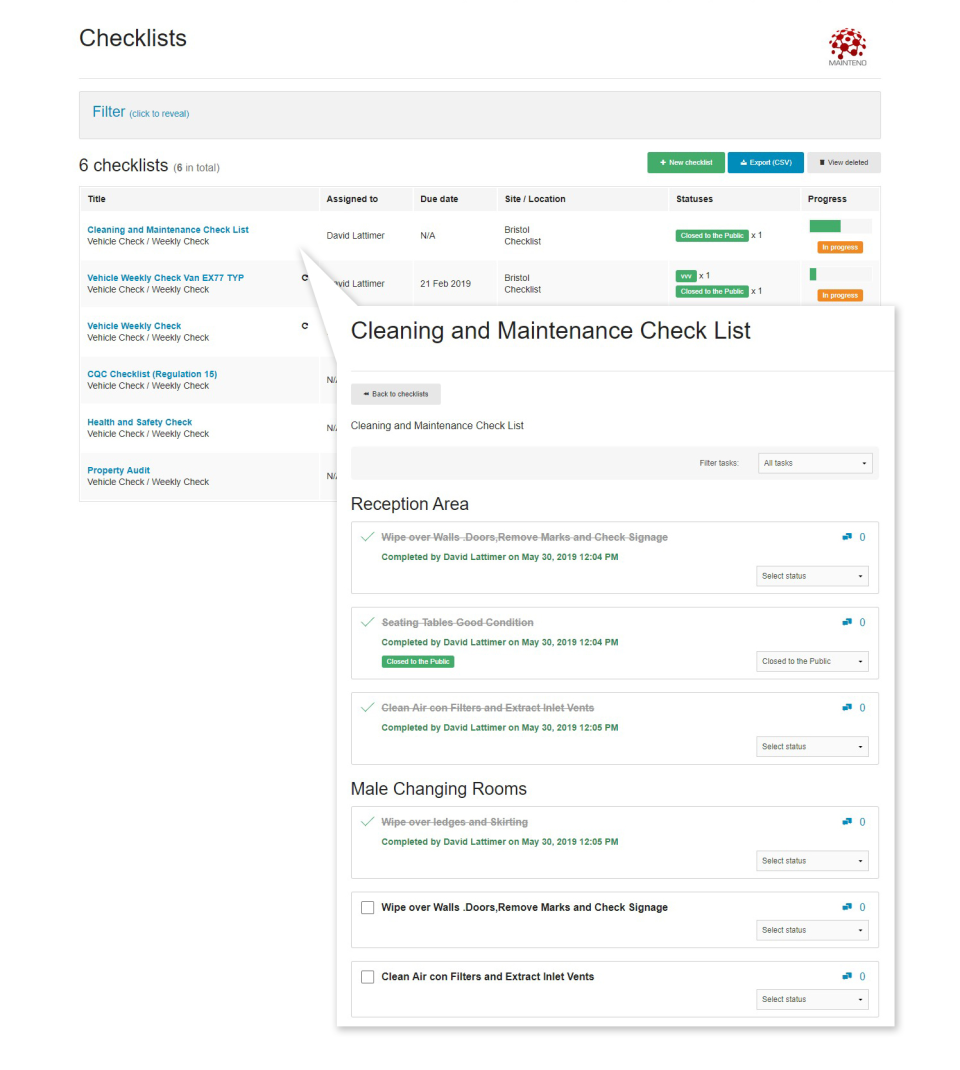Click the Export (CSV) button
This screenshot has height=1070, width=960.
tap(765, 162)
